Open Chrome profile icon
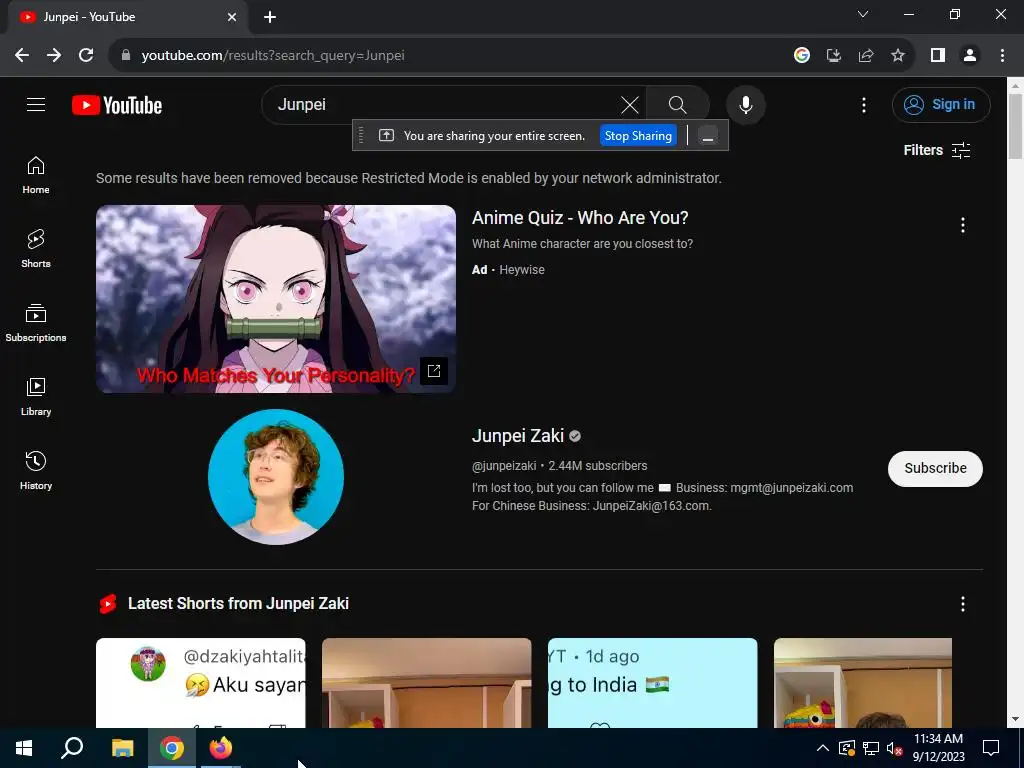The width and height of the screenshot is (1024, 768). pyautogui.click(x=970, y=56)
